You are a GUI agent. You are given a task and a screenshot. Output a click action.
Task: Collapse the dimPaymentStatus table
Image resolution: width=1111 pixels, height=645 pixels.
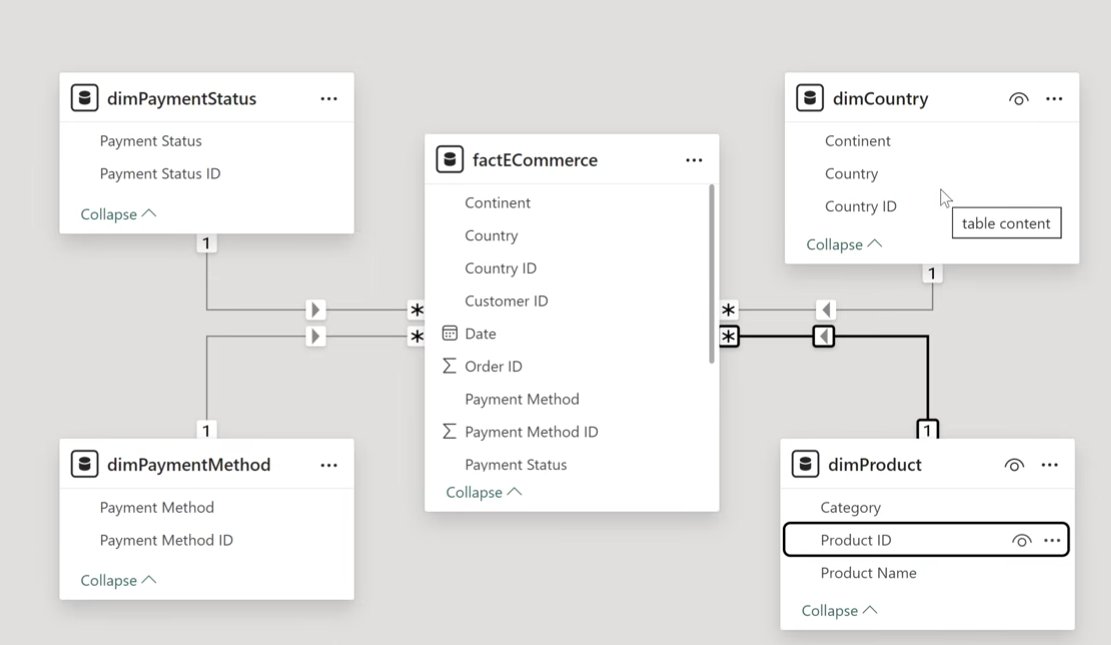[x=118, y=214]
